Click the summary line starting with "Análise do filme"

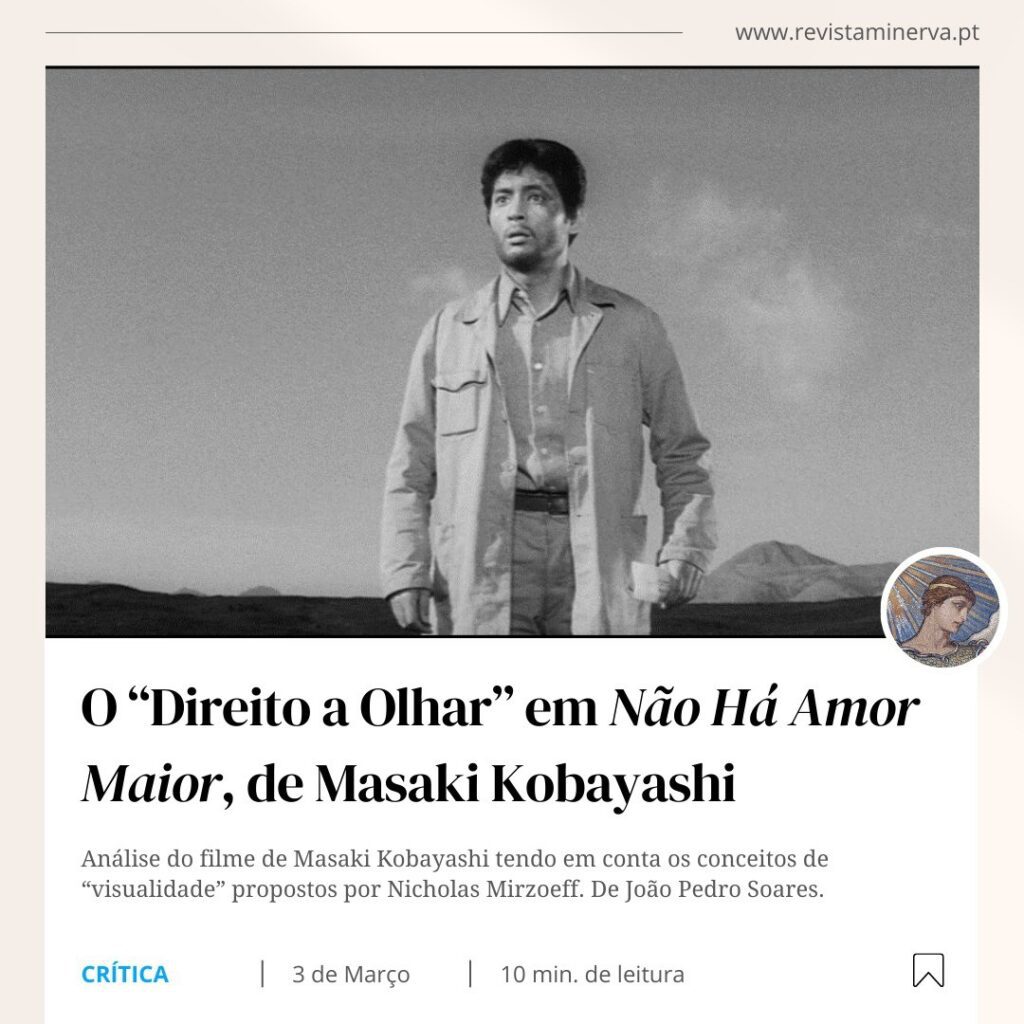455,858
